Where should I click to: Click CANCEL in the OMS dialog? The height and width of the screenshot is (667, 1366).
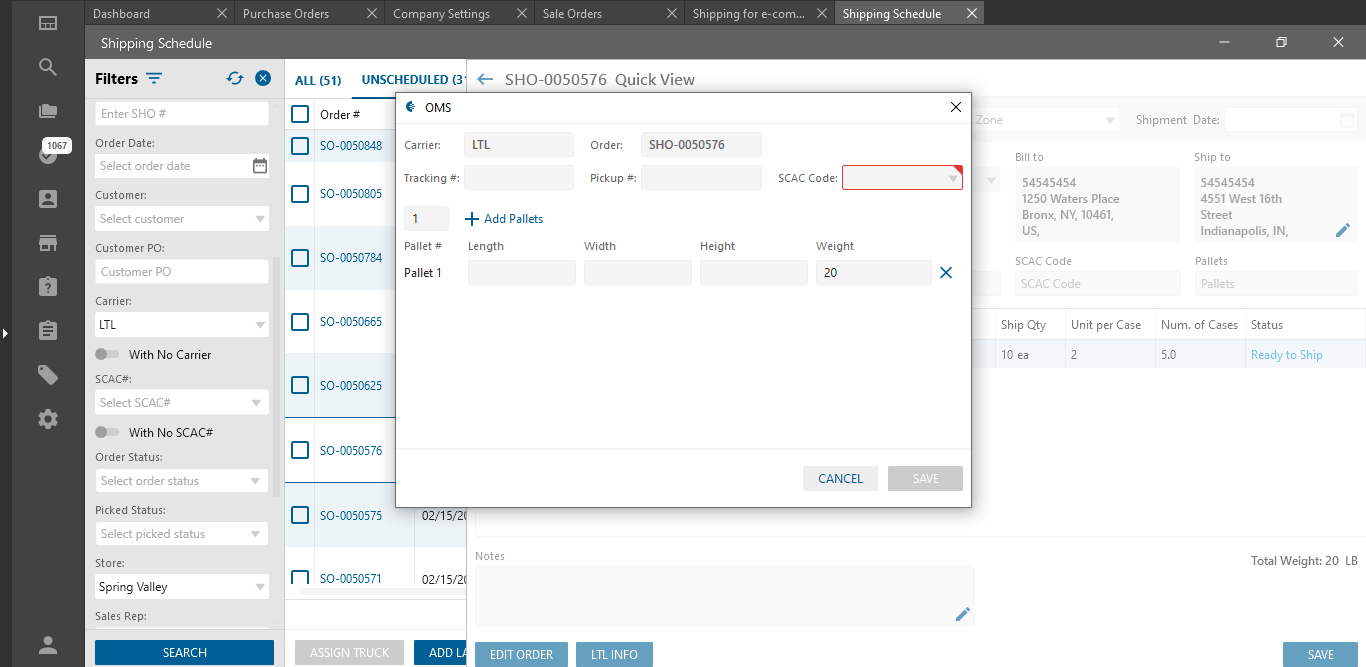click(840, 479)
